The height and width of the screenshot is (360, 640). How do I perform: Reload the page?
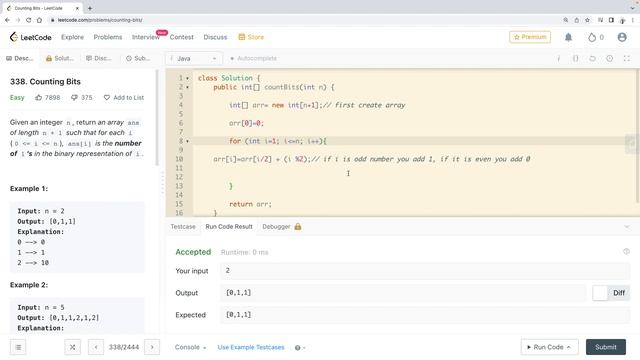(29, 20)
